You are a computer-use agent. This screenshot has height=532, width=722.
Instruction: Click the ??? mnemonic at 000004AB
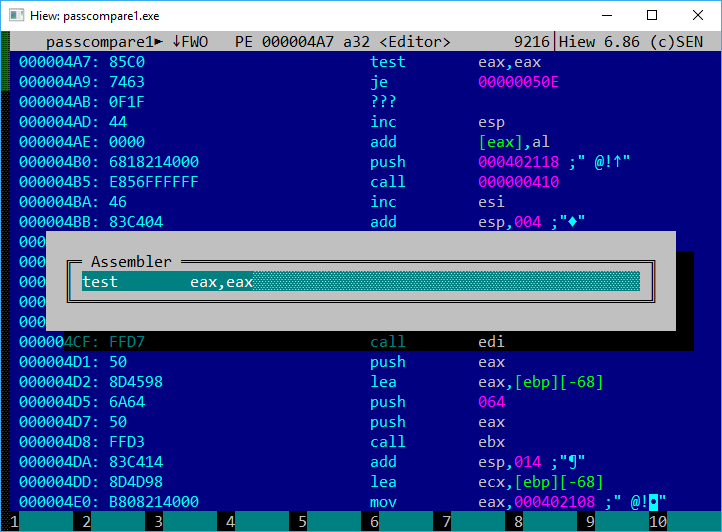tap(383, 102)
